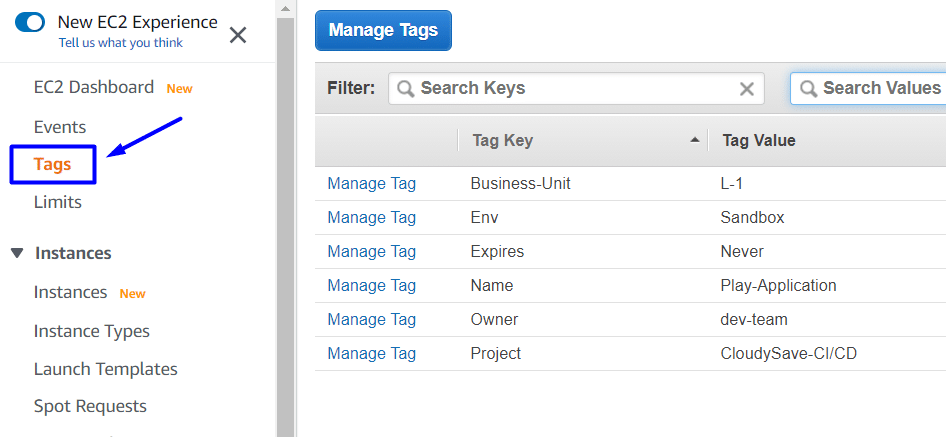
Task: Sort by the Tag Key column arrow
Action: [x=695, y=140]
